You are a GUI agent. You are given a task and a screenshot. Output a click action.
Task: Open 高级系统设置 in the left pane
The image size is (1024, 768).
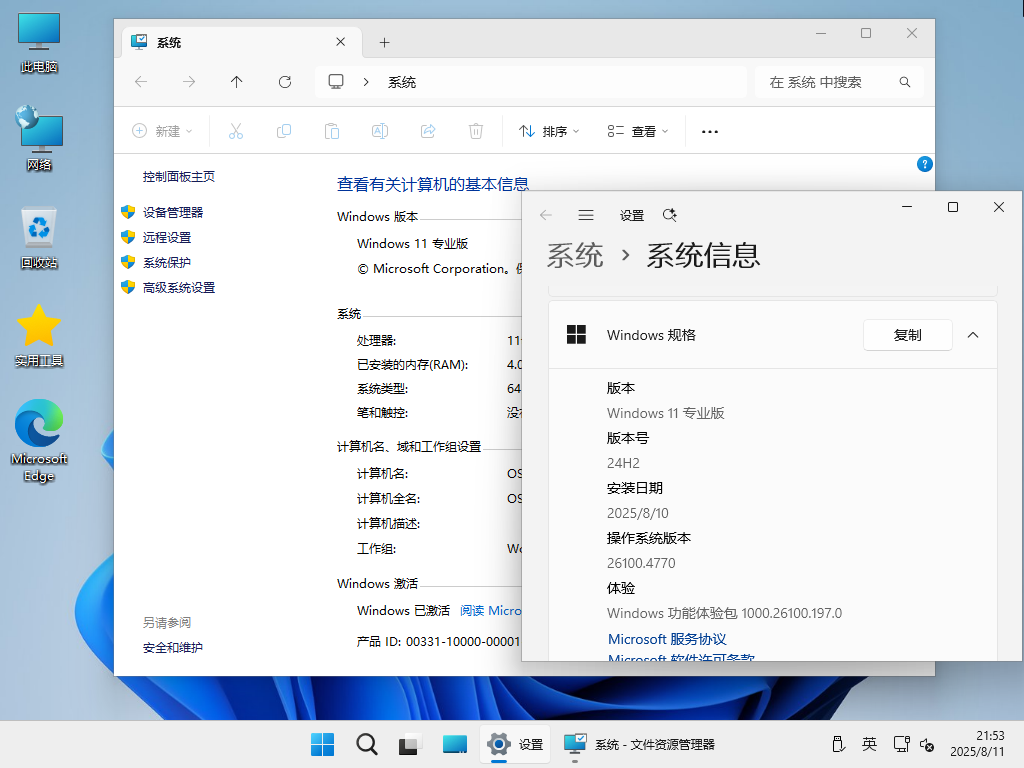point(179,287)
